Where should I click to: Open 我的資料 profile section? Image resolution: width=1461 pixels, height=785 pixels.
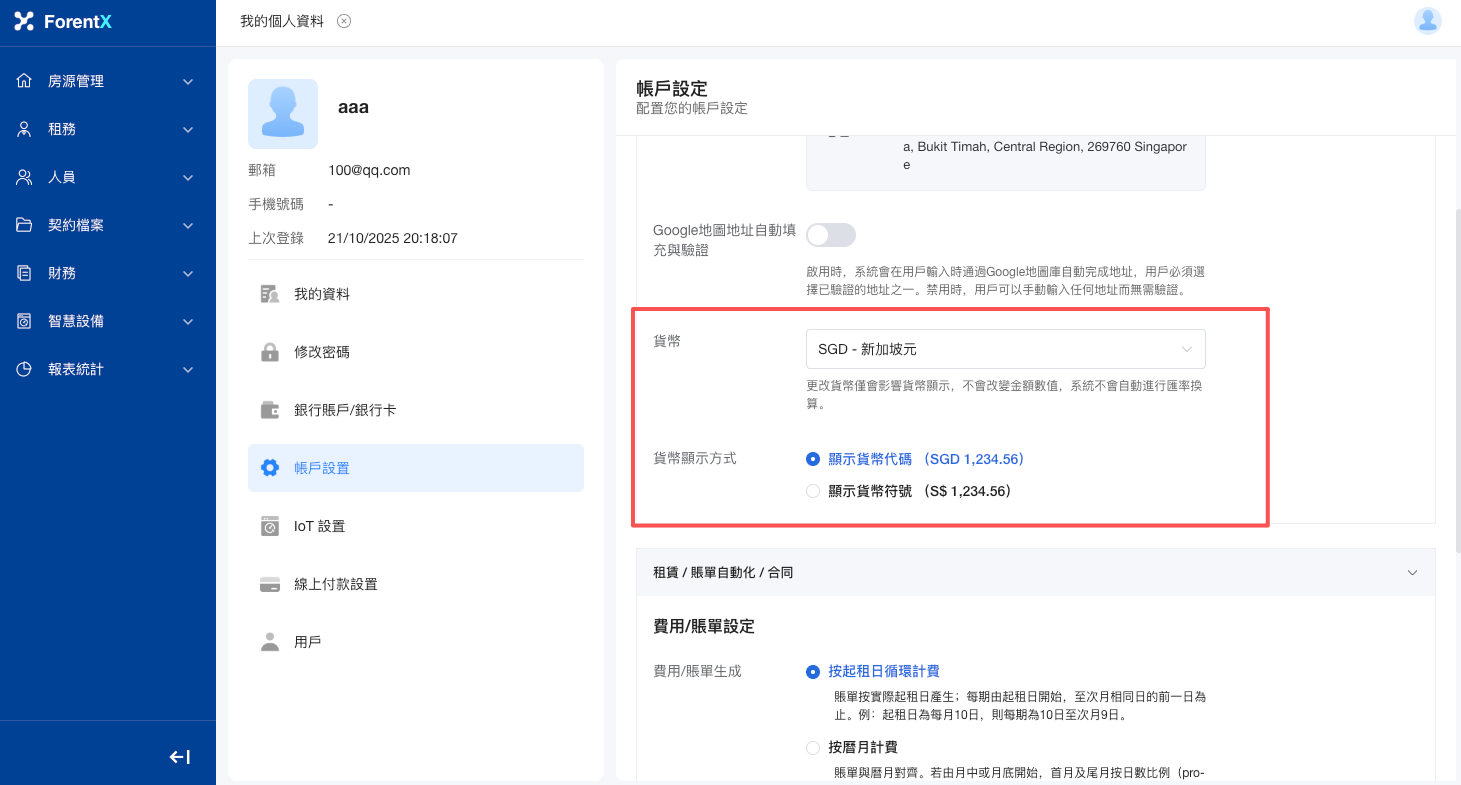[321, 294]
